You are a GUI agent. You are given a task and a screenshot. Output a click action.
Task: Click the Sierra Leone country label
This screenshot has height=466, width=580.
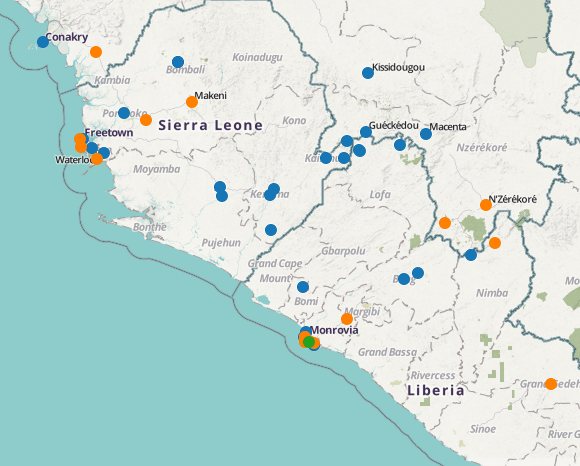coord(210,125)
